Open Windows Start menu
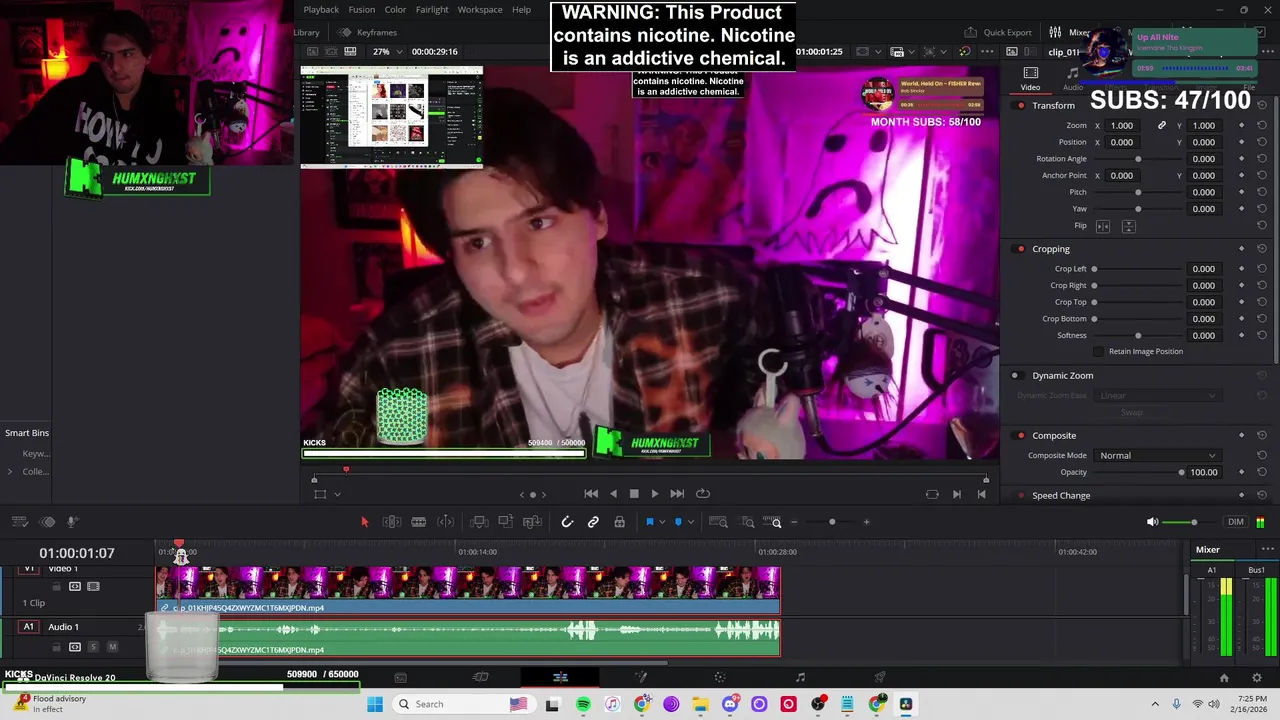Screen dimensions: 1280x720 click(375, 704)
